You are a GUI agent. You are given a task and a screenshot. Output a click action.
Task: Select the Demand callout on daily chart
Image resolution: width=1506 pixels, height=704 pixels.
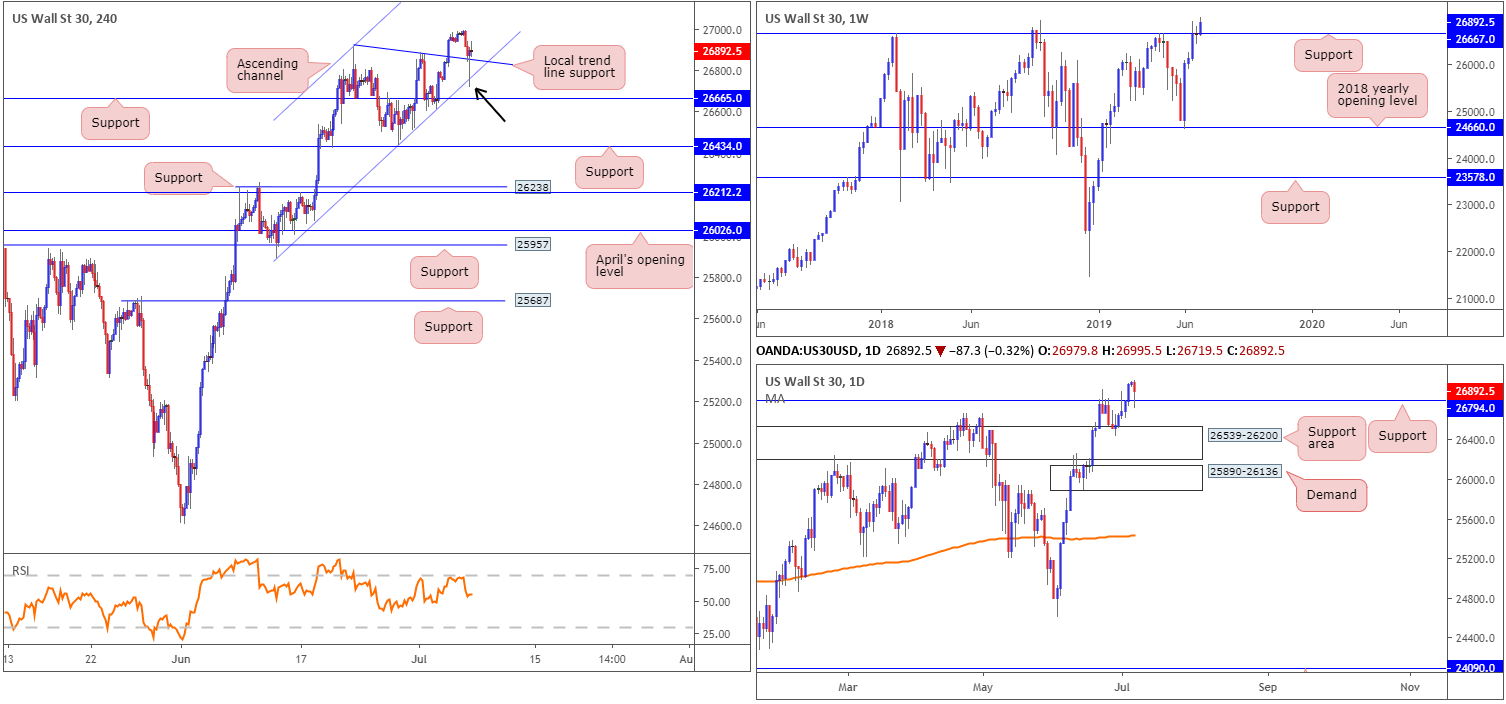(1332, 494)
